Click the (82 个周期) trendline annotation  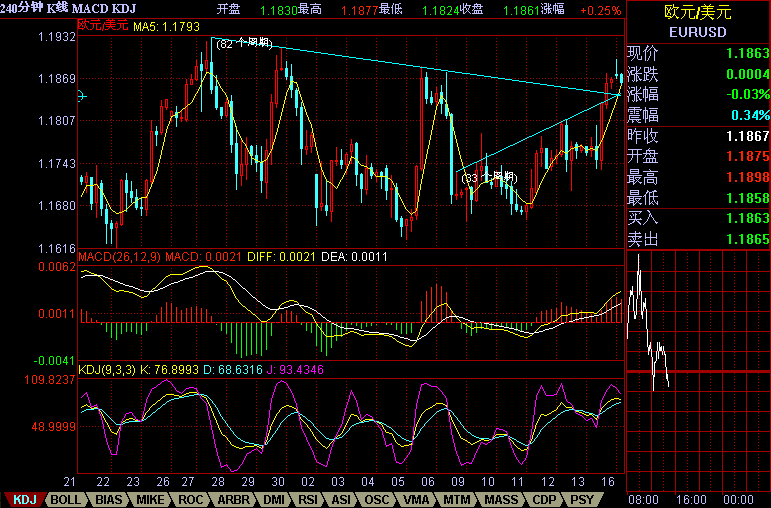244,44
